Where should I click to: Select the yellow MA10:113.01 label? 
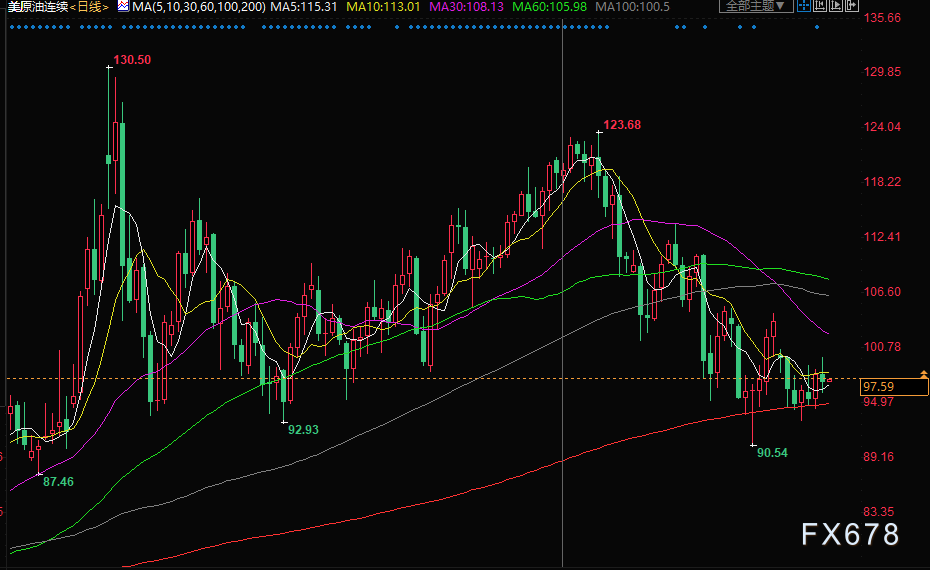pyautogui.click(x=382, y=7)
